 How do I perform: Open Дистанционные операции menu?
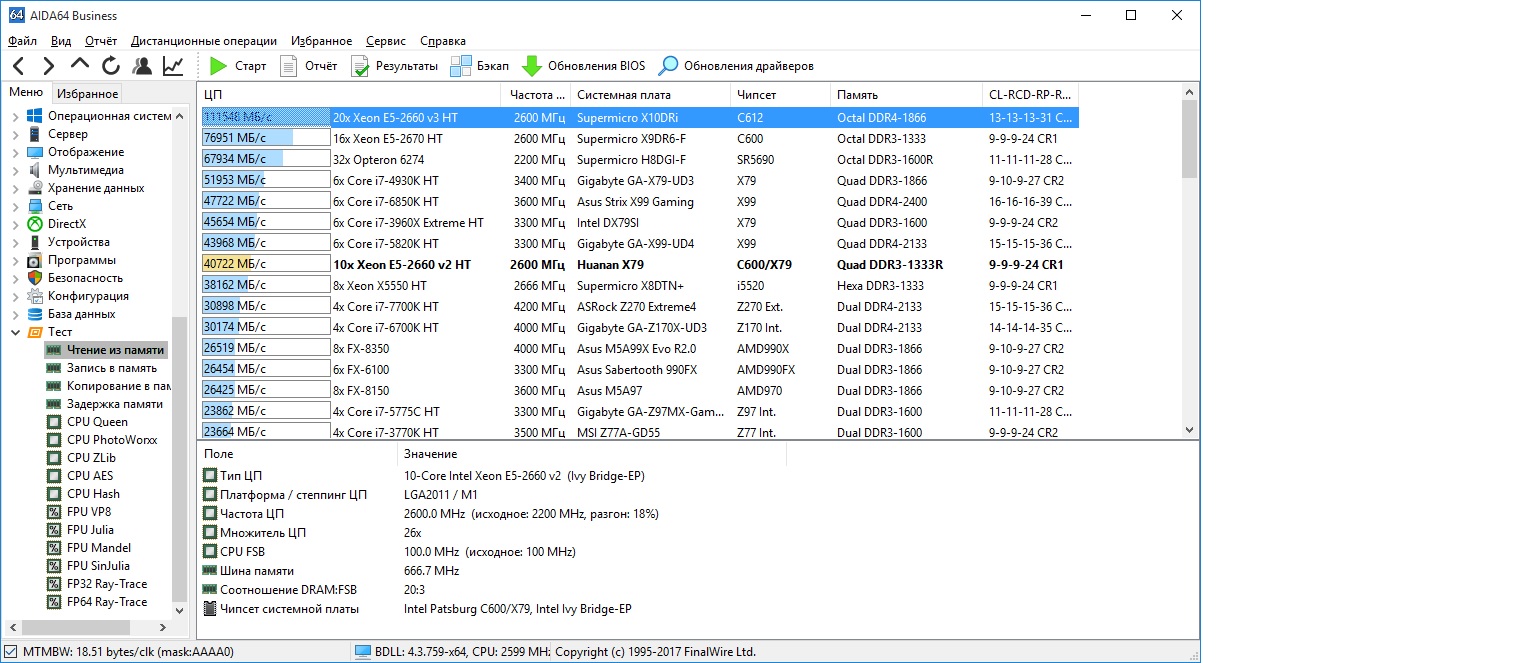click(204, 41)
